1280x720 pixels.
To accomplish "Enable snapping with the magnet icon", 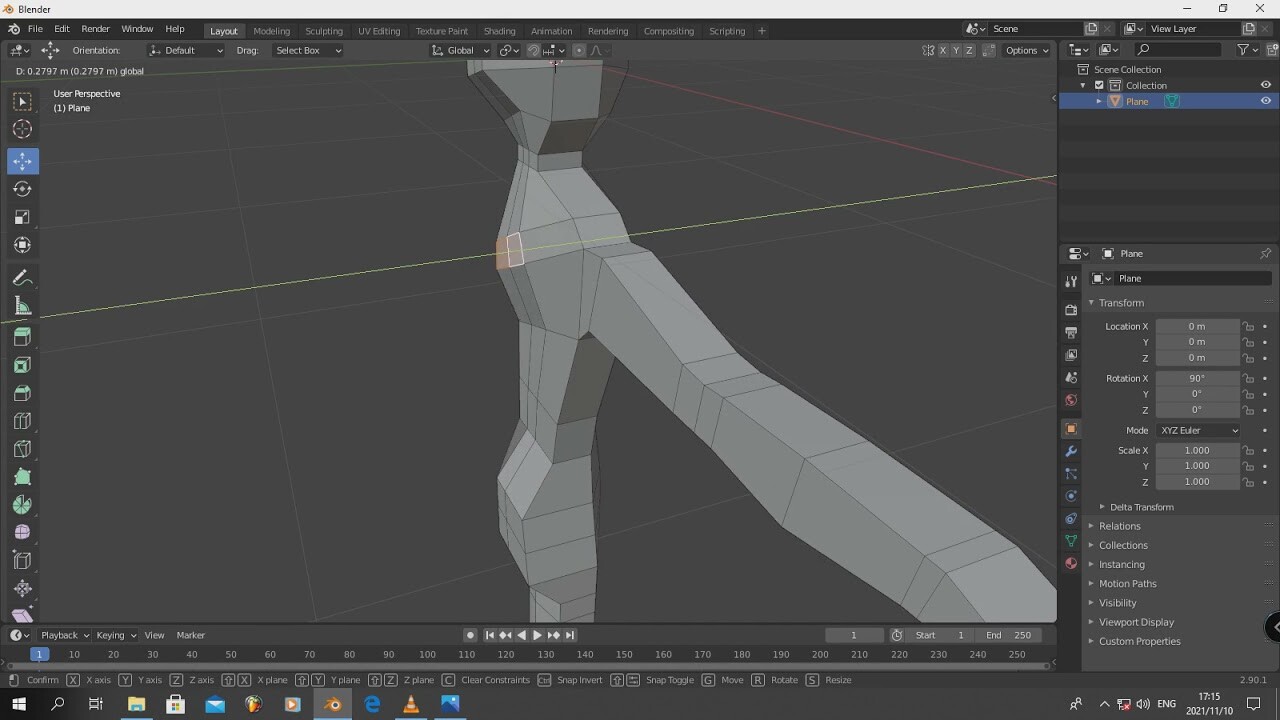I will pyautogui.click(x=534, y=50).
